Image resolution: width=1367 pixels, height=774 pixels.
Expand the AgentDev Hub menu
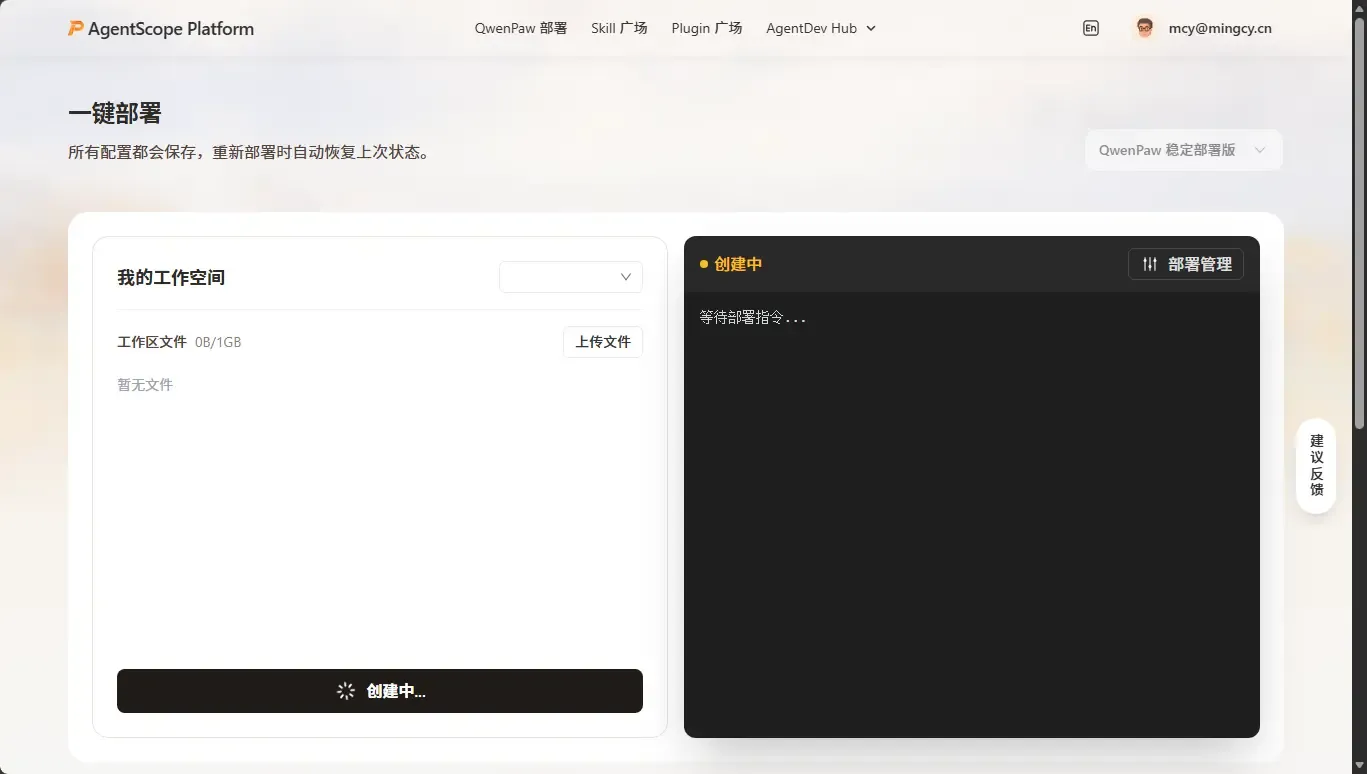click(821, 28)
